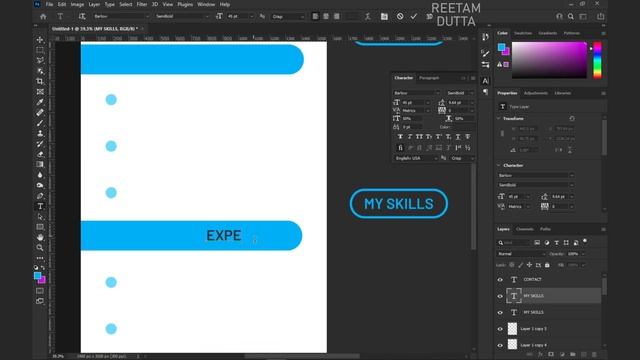Image resolution: width=640 pixels, height=360 pixels.
Task: Click the search icon at top right
Action: coord(571,16)
